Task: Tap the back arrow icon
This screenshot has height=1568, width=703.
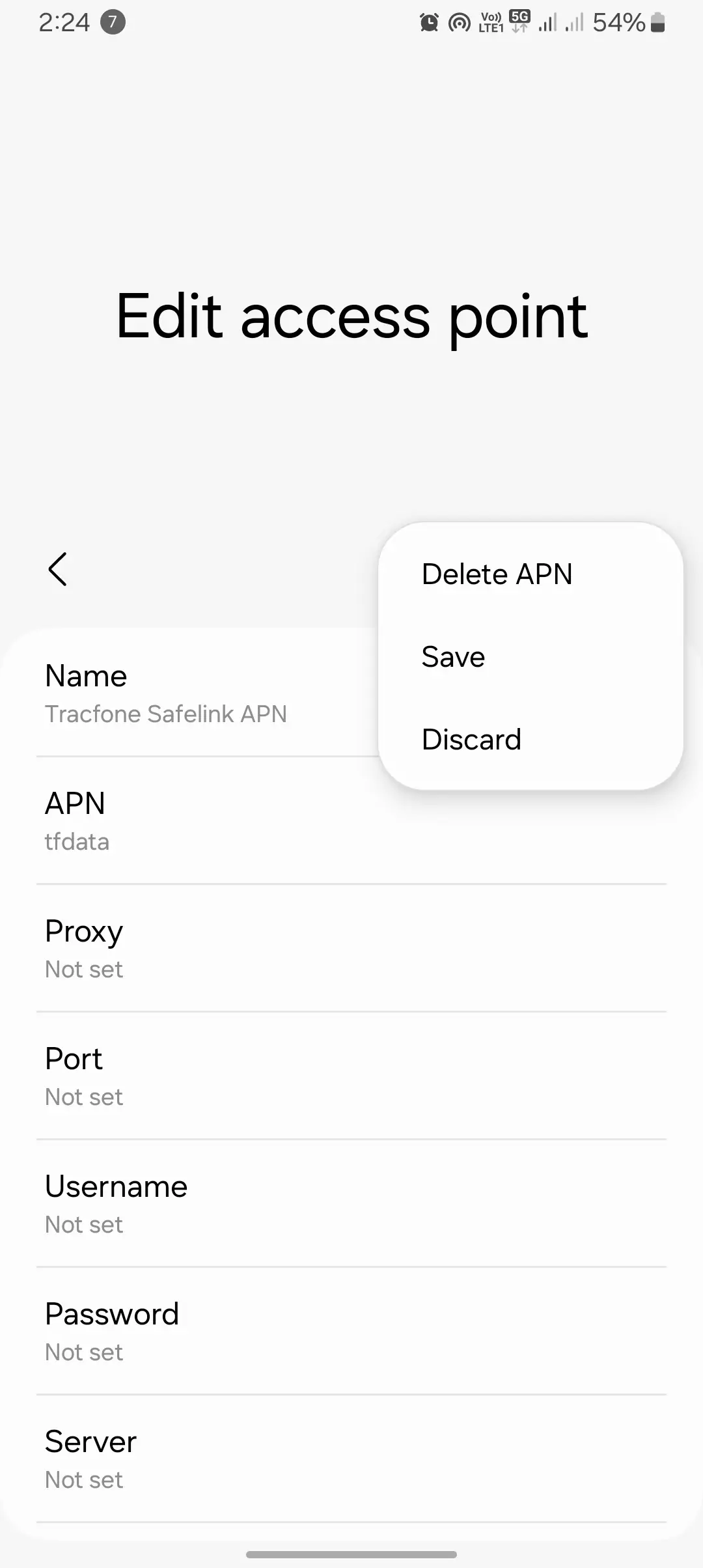Action: tap(58, 569)
